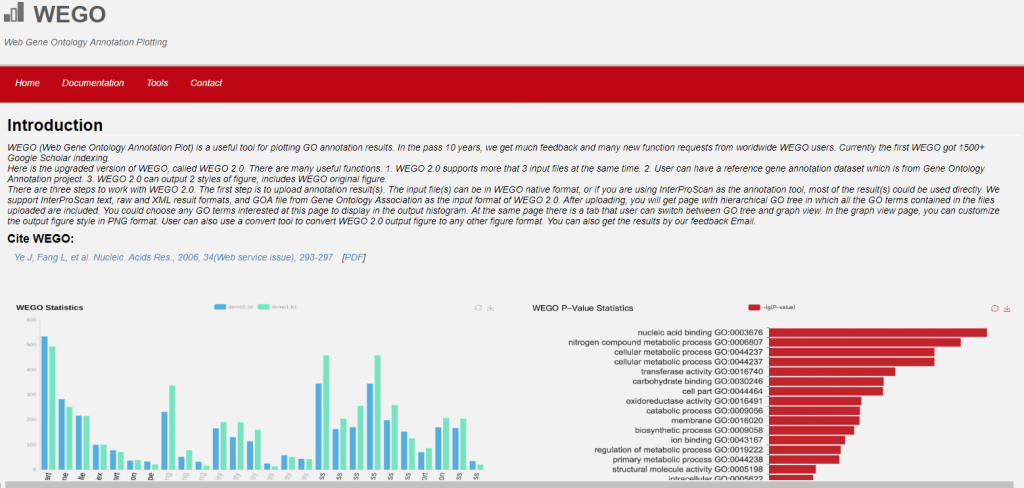Toggle the demo2.lst legend series
Viewport: 1024px width, 488px height.
(234, 306)
